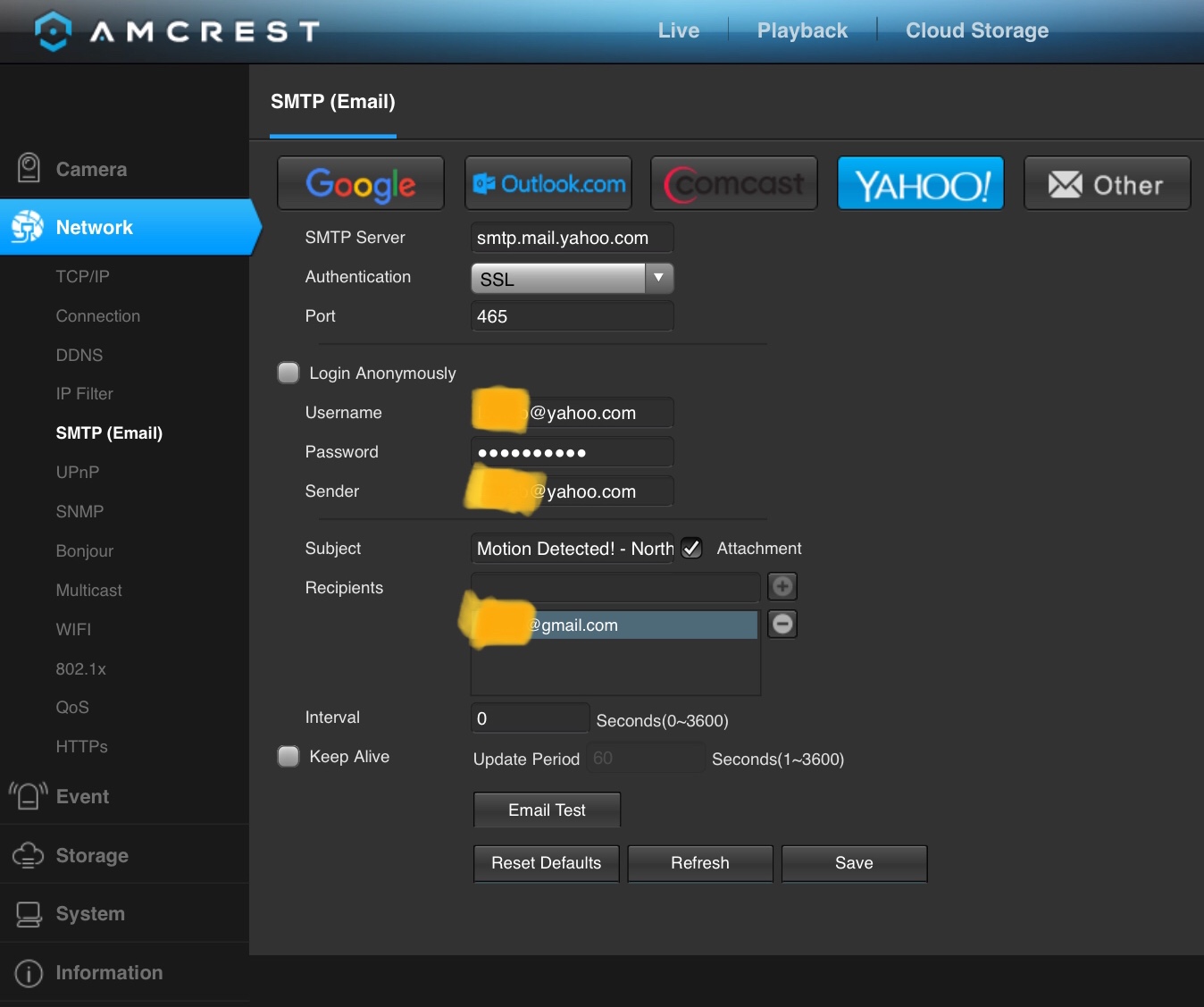The height and width of the screenshot is (1007, 1204).
Task: Click the Interval seconds field
Action: click(531, 718)
